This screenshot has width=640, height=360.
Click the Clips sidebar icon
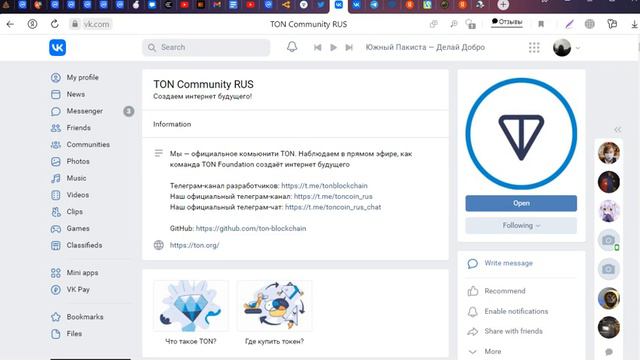pos(56,212)
